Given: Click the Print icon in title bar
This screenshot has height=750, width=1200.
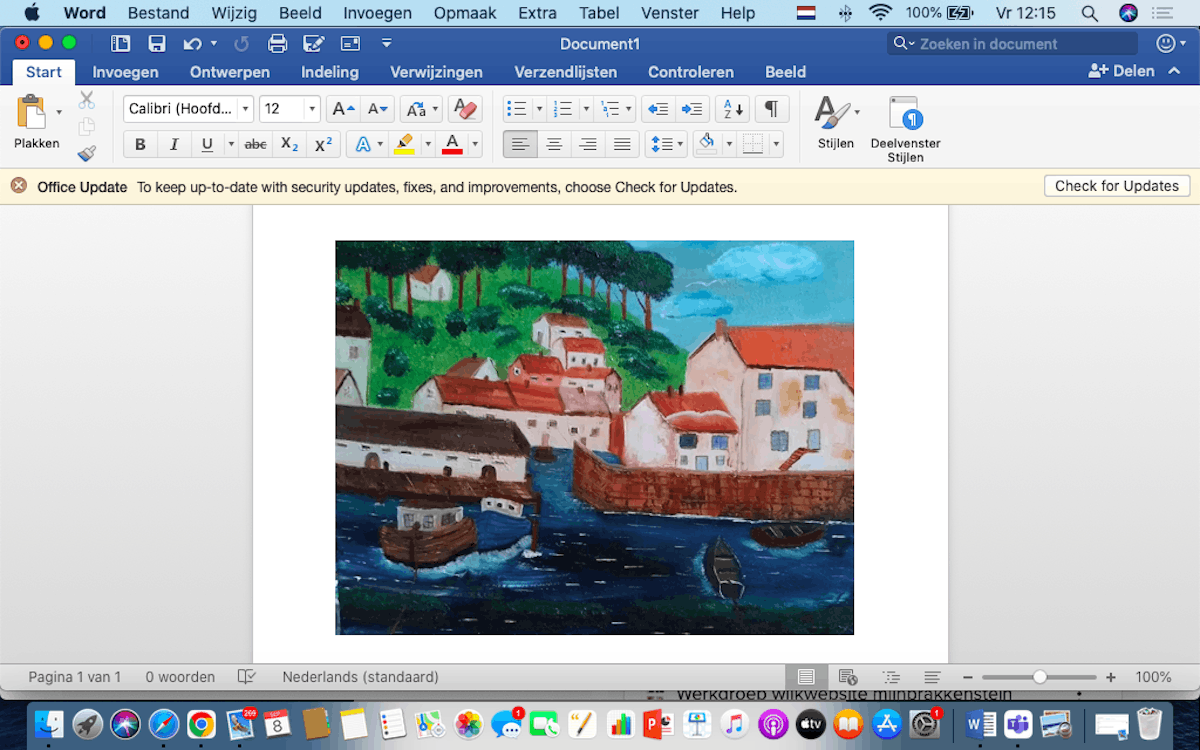Looking at the screenshot, I should (277, 43).
